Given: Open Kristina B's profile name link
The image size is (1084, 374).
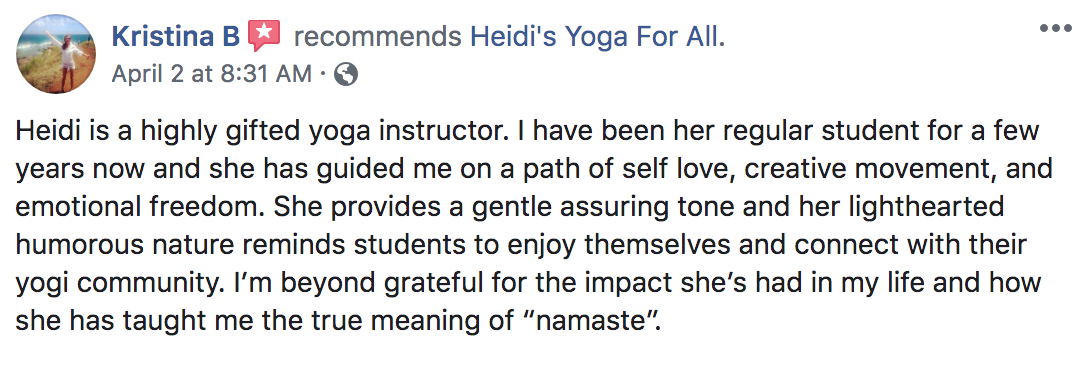Looking at the screenshot, I should 176,37.
